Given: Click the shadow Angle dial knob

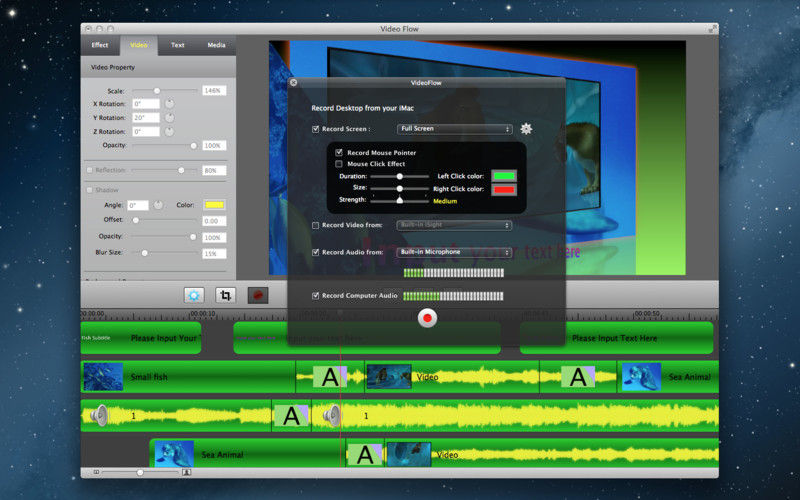Looking at the screenshot, I should [158, 205].
